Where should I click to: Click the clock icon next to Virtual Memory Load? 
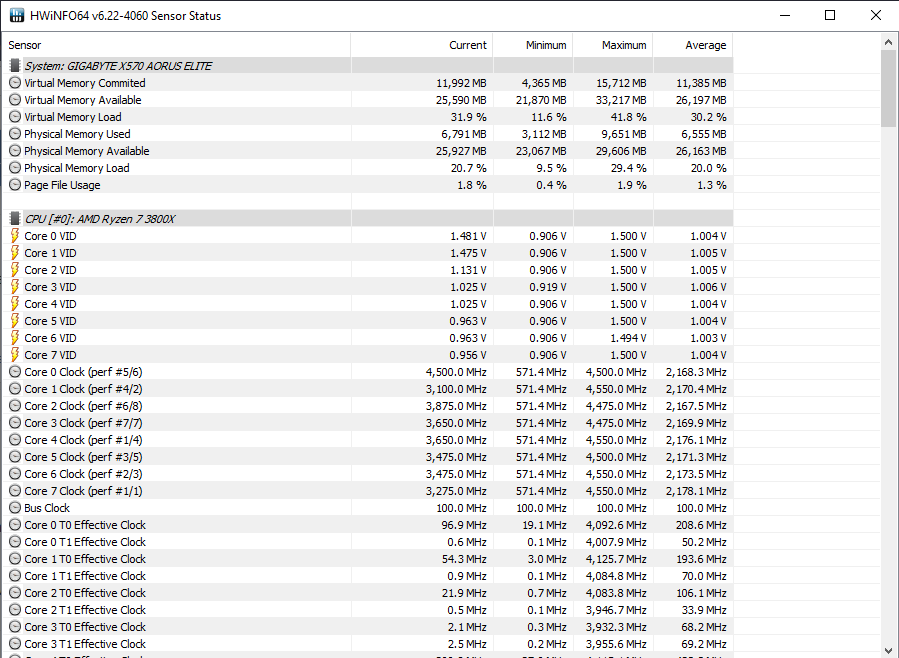coord(15,117)
